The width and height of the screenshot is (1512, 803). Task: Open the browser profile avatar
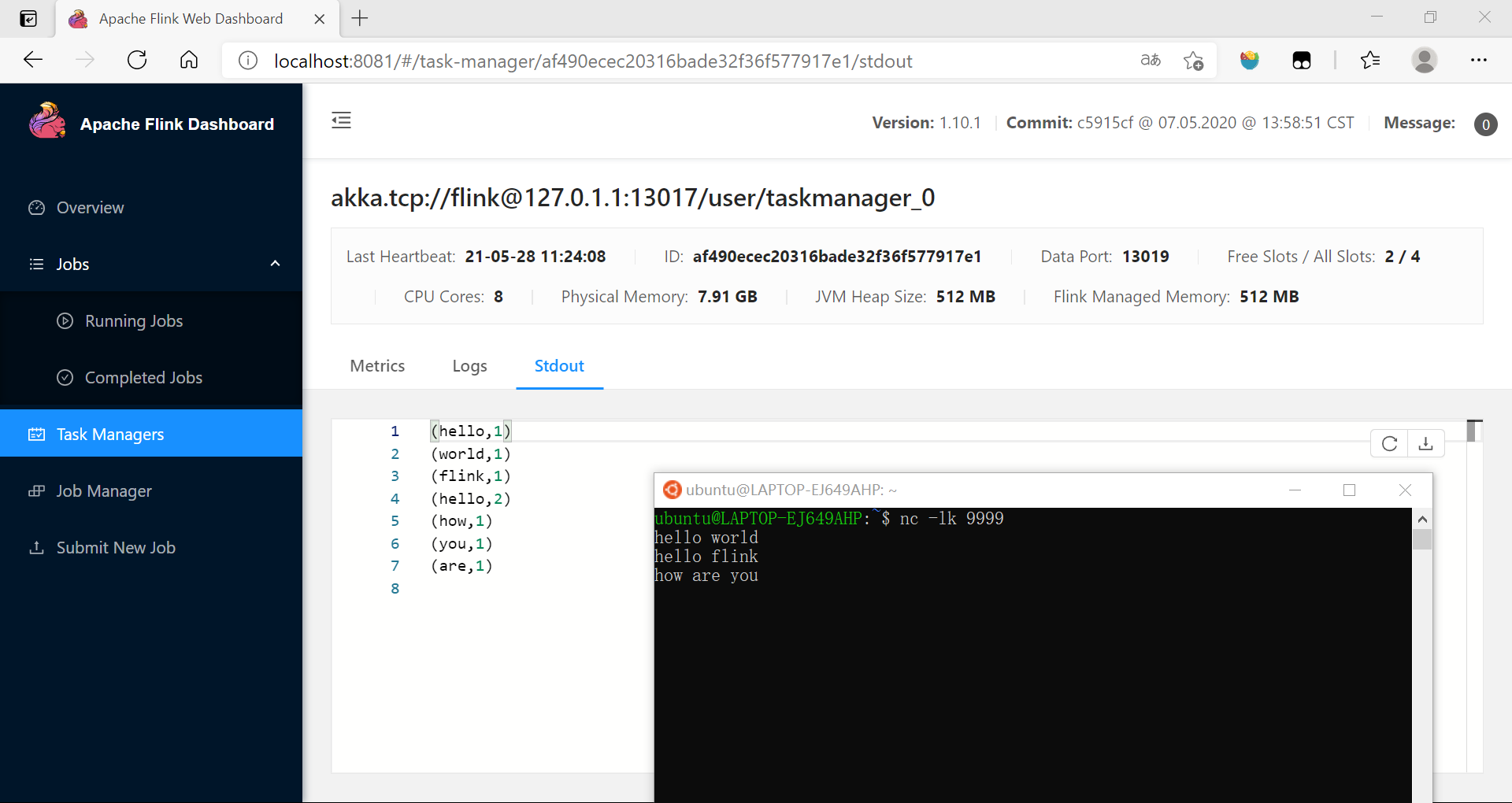tap(1424, 60)
